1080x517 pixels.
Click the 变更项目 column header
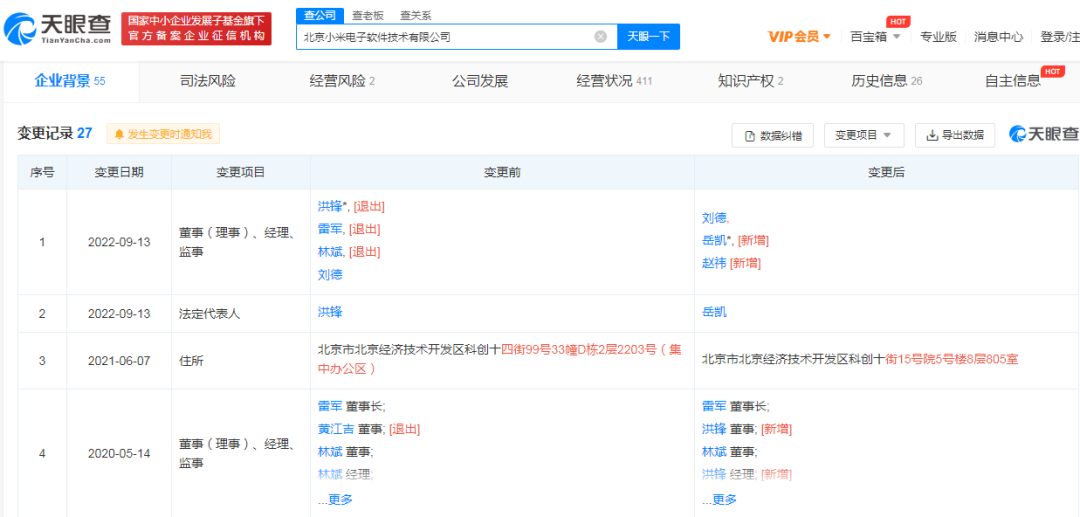240,172
